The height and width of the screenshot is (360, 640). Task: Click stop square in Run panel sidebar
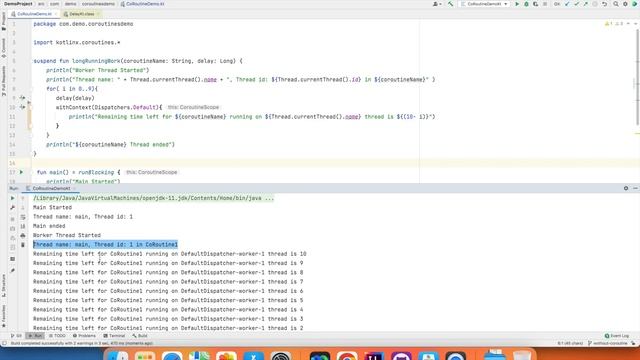click(13, 219)
